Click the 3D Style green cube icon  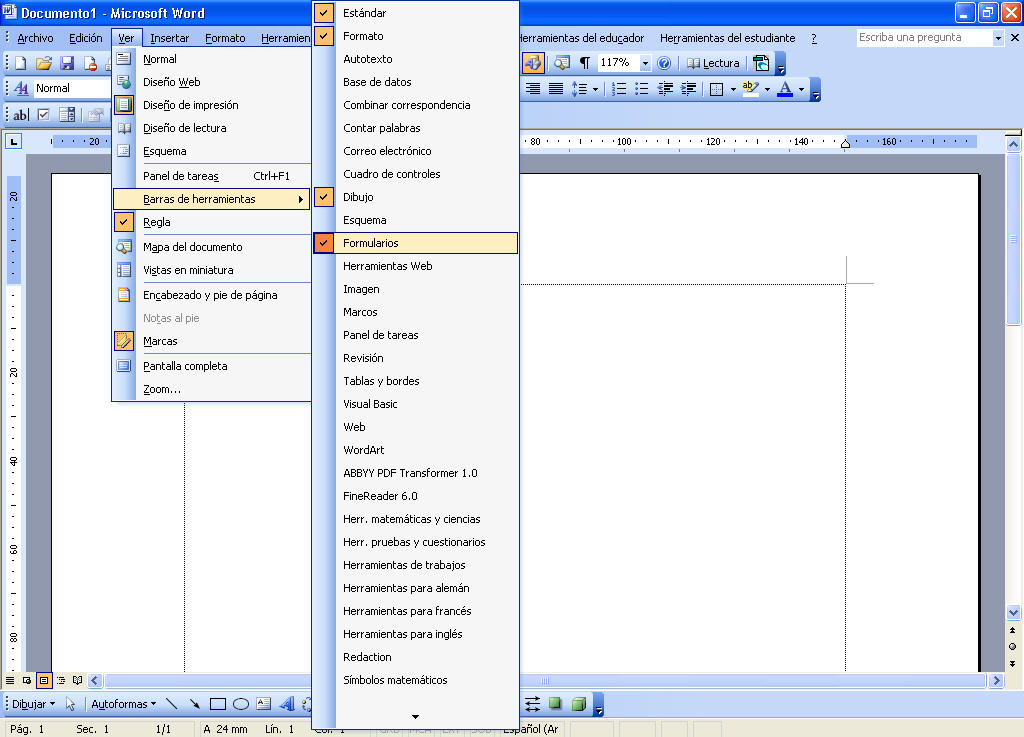click(x=578, y=704)
